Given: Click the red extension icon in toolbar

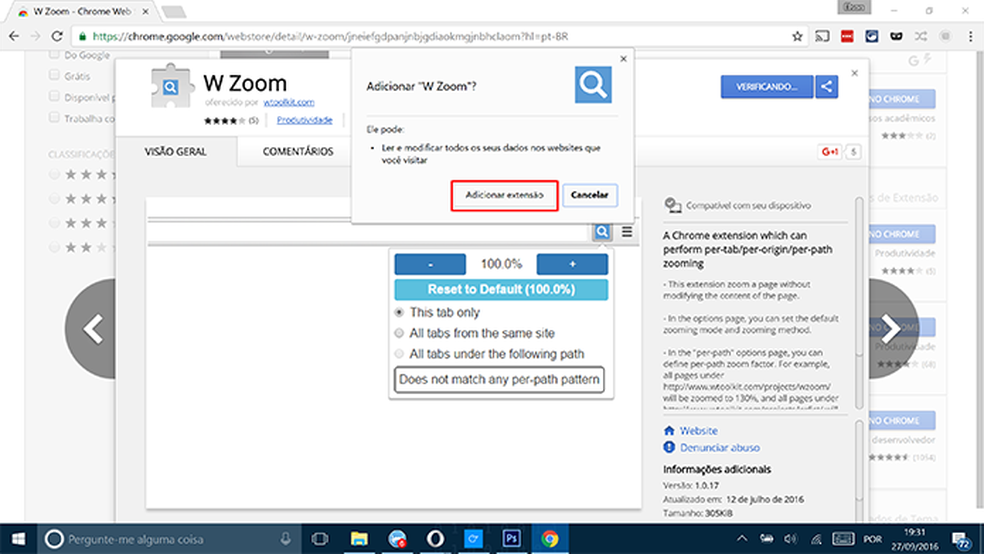Looking at the screenshot, I should pos(847,36).
